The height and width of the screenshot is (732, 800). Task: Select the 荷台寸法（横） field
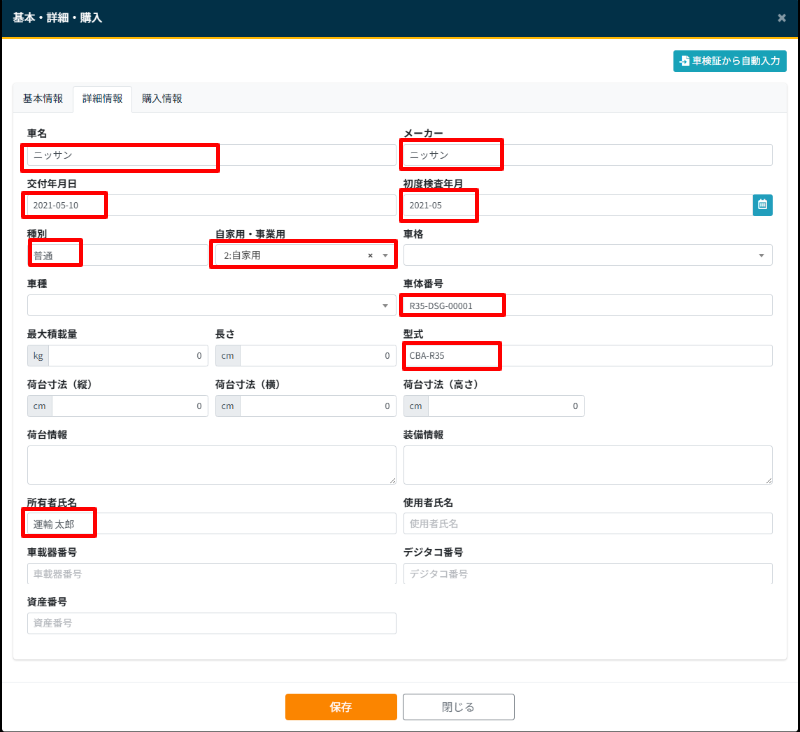[x=318, y=406]
